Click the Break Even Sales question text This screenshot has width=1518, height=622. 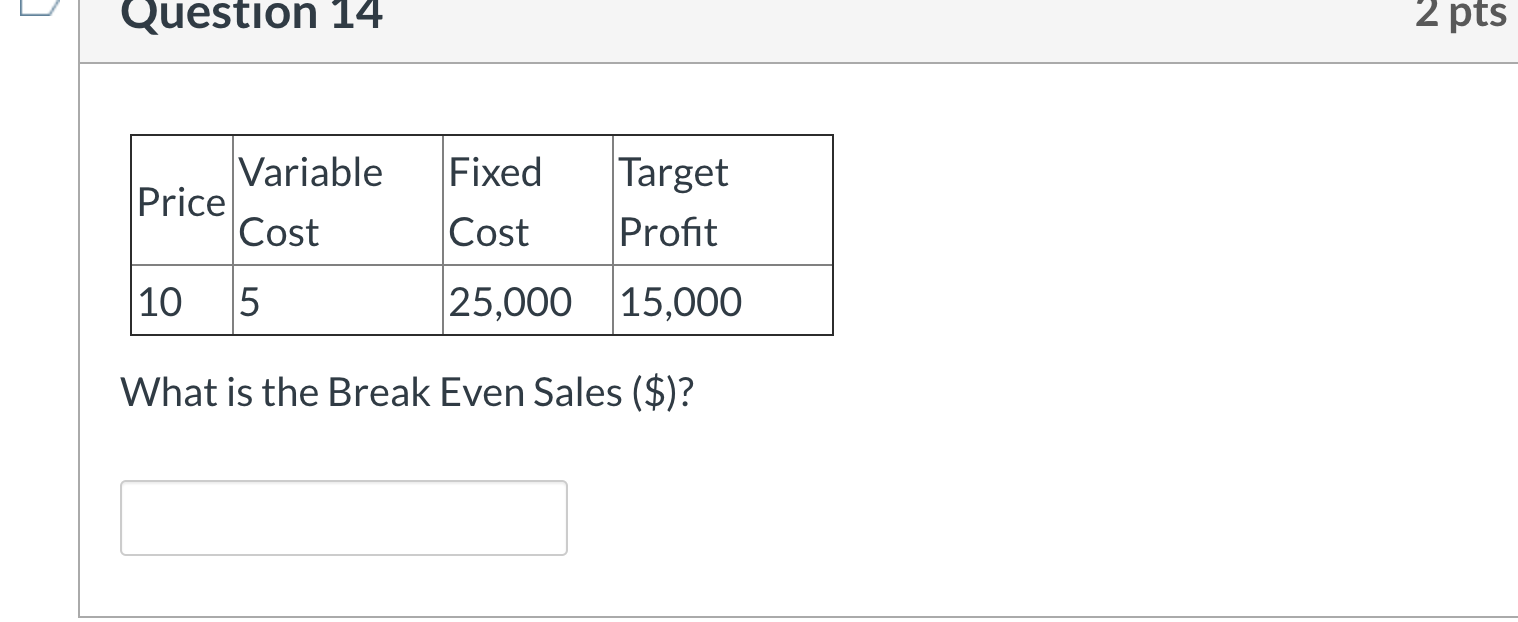[x=406, y=391]
